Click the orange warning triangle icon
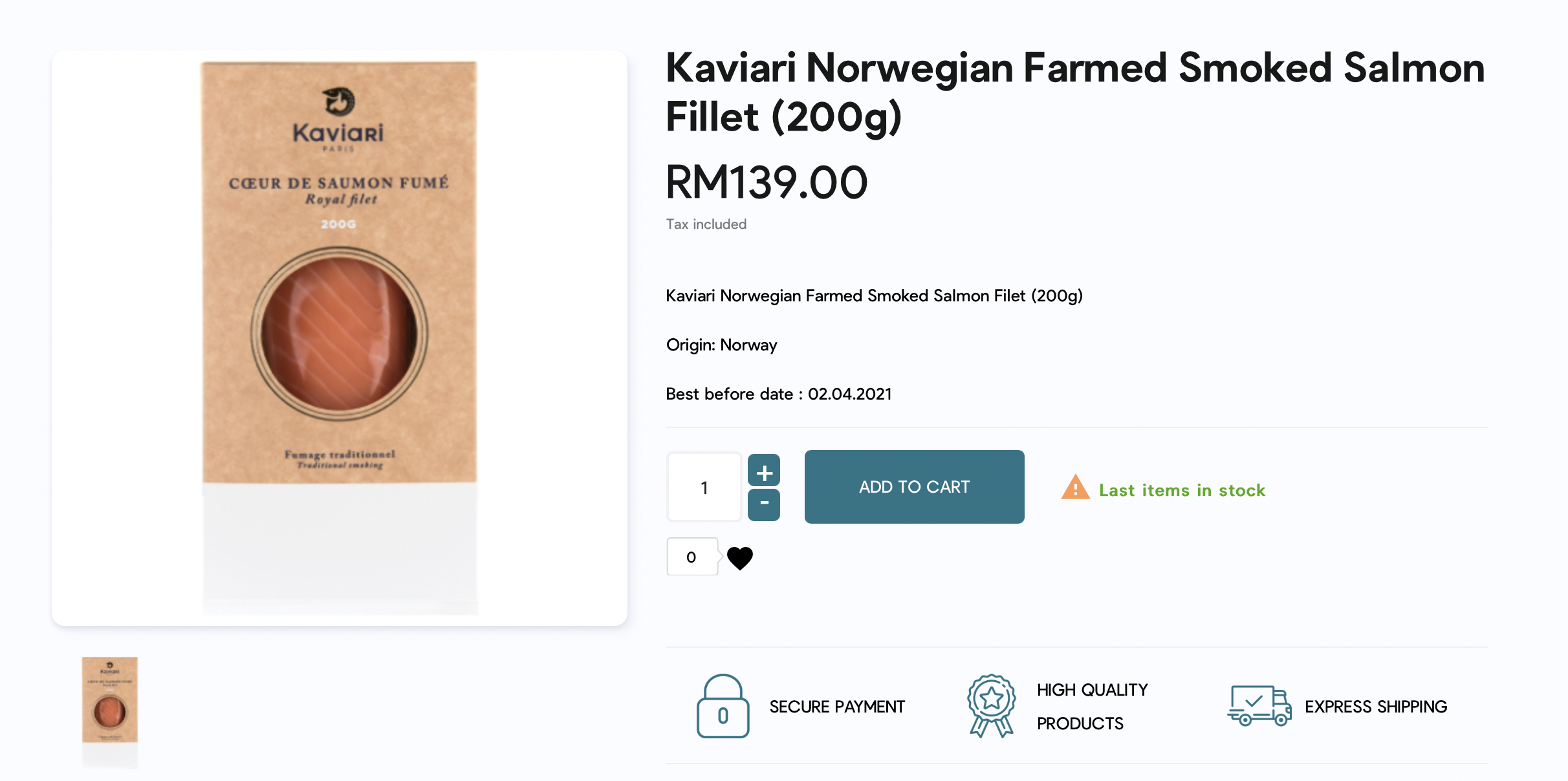This screenshot has height=781, width=1568. tap(1075, 488)
